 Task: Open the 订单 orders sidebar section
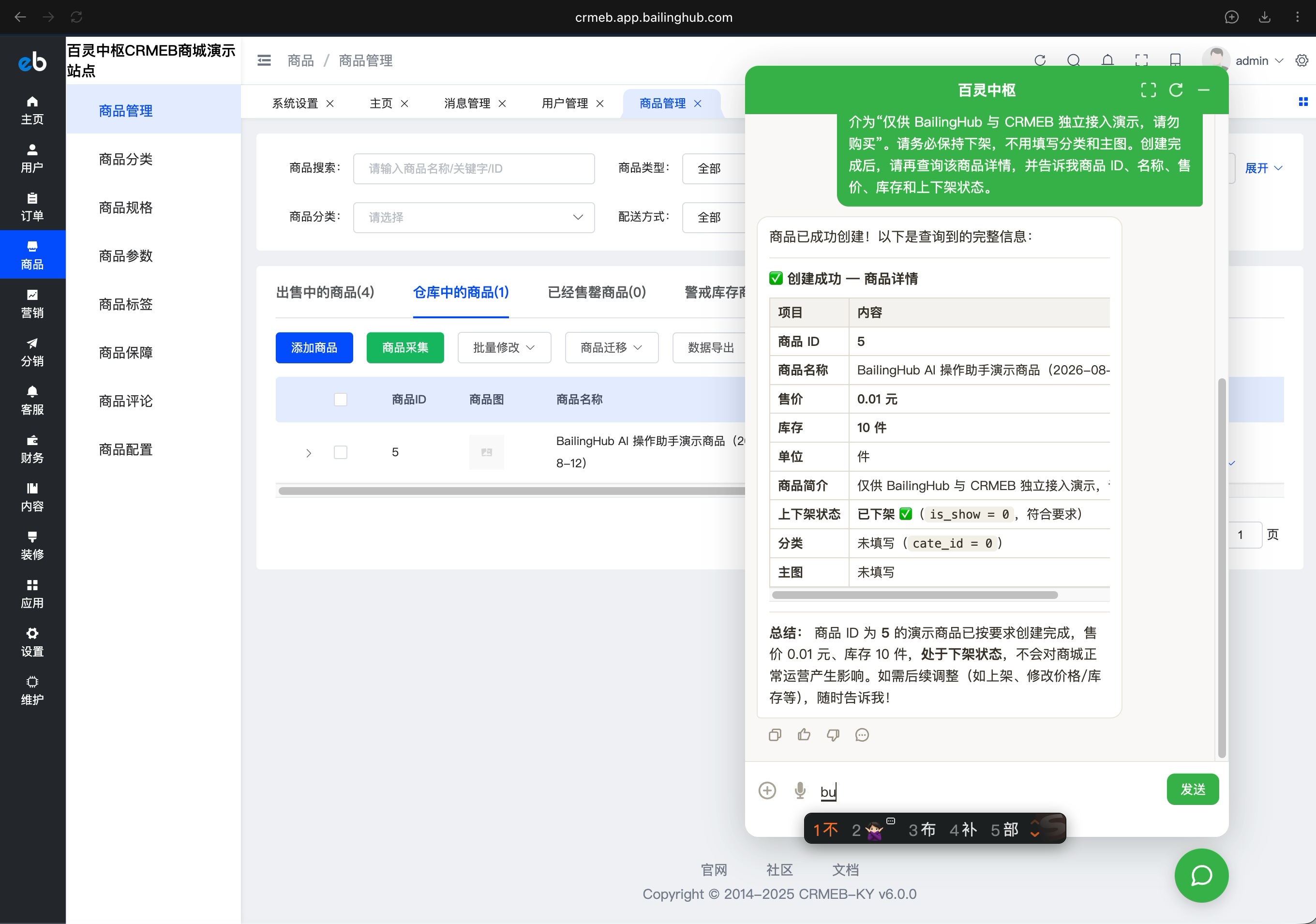point(32,207)
